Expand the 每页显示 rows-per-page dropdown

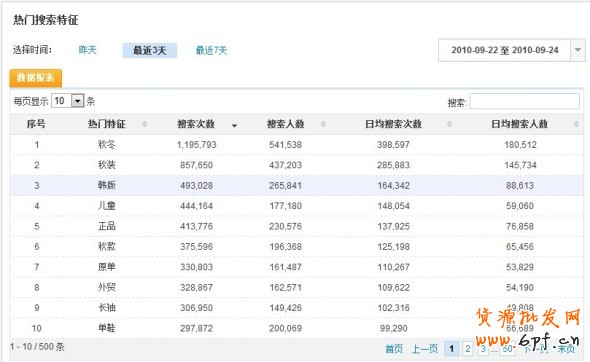(78, 101)
